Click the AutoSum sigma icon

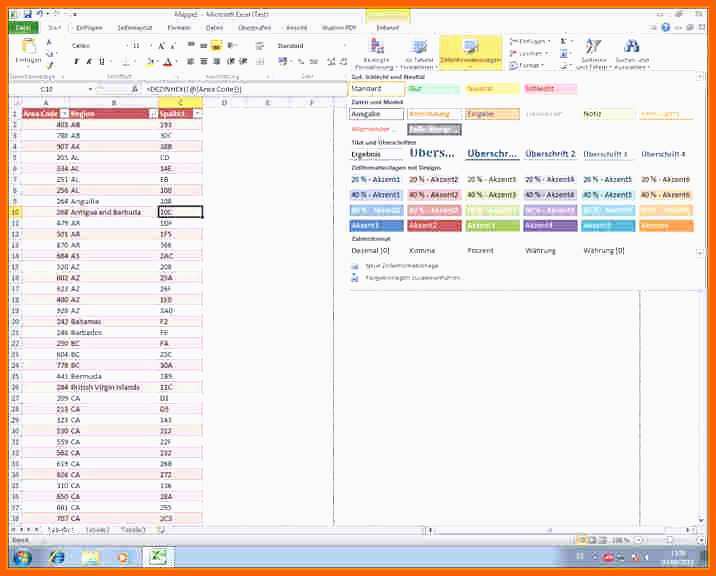click(563, 42)
